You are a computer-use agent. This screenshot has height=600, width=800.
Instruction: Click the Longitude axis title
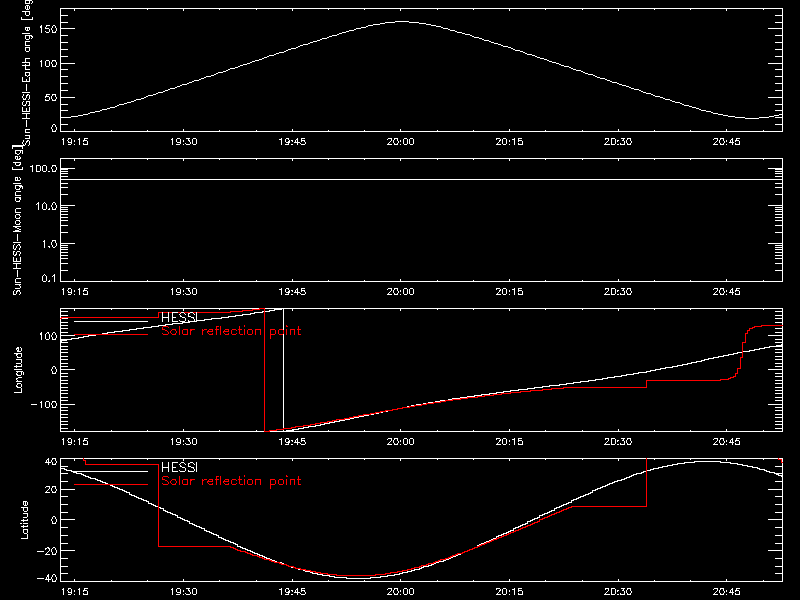(x=18, y=370)
